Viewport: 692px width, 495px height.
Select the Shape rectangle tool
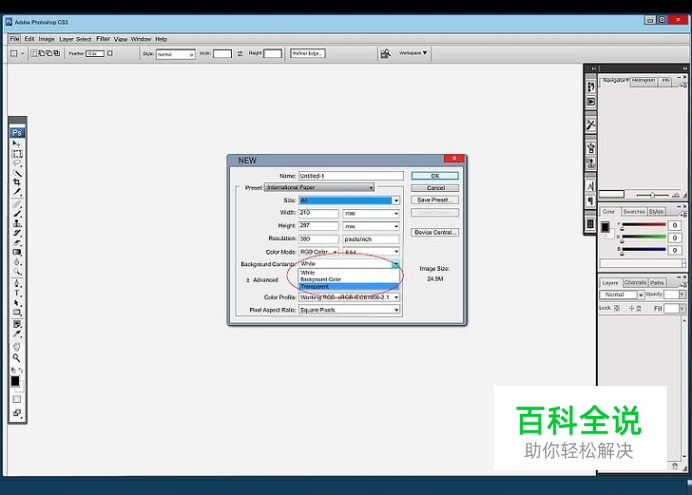17,312
